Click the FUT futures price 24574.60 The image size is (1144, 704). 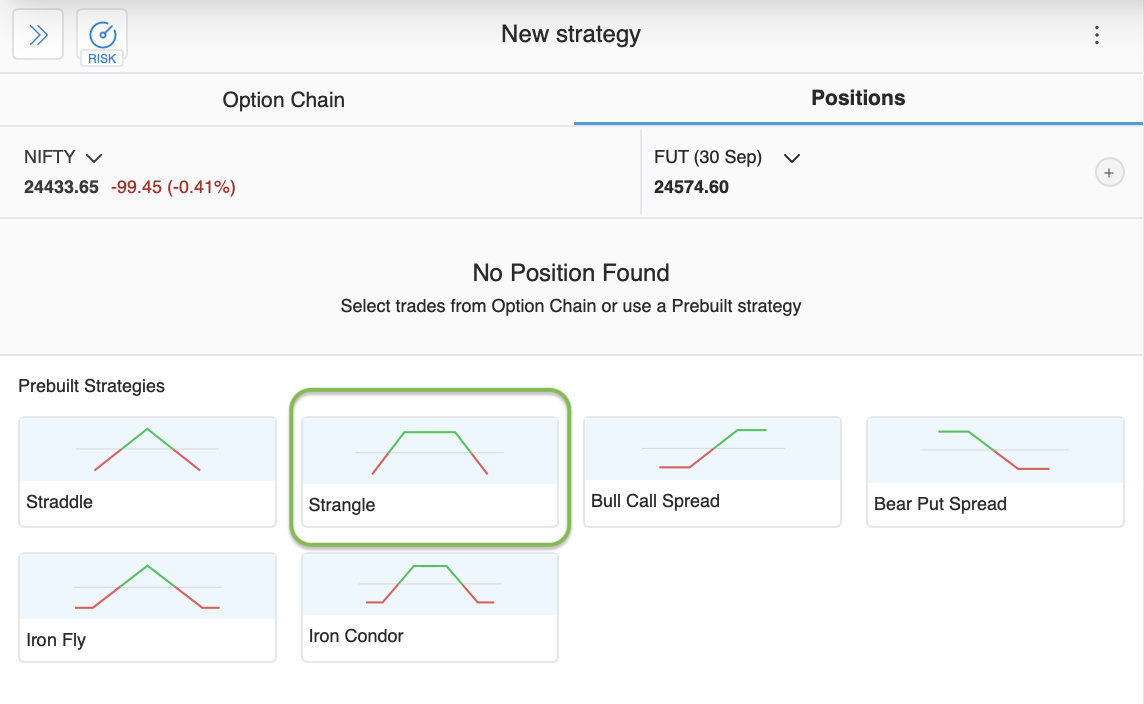pos(692,186)
